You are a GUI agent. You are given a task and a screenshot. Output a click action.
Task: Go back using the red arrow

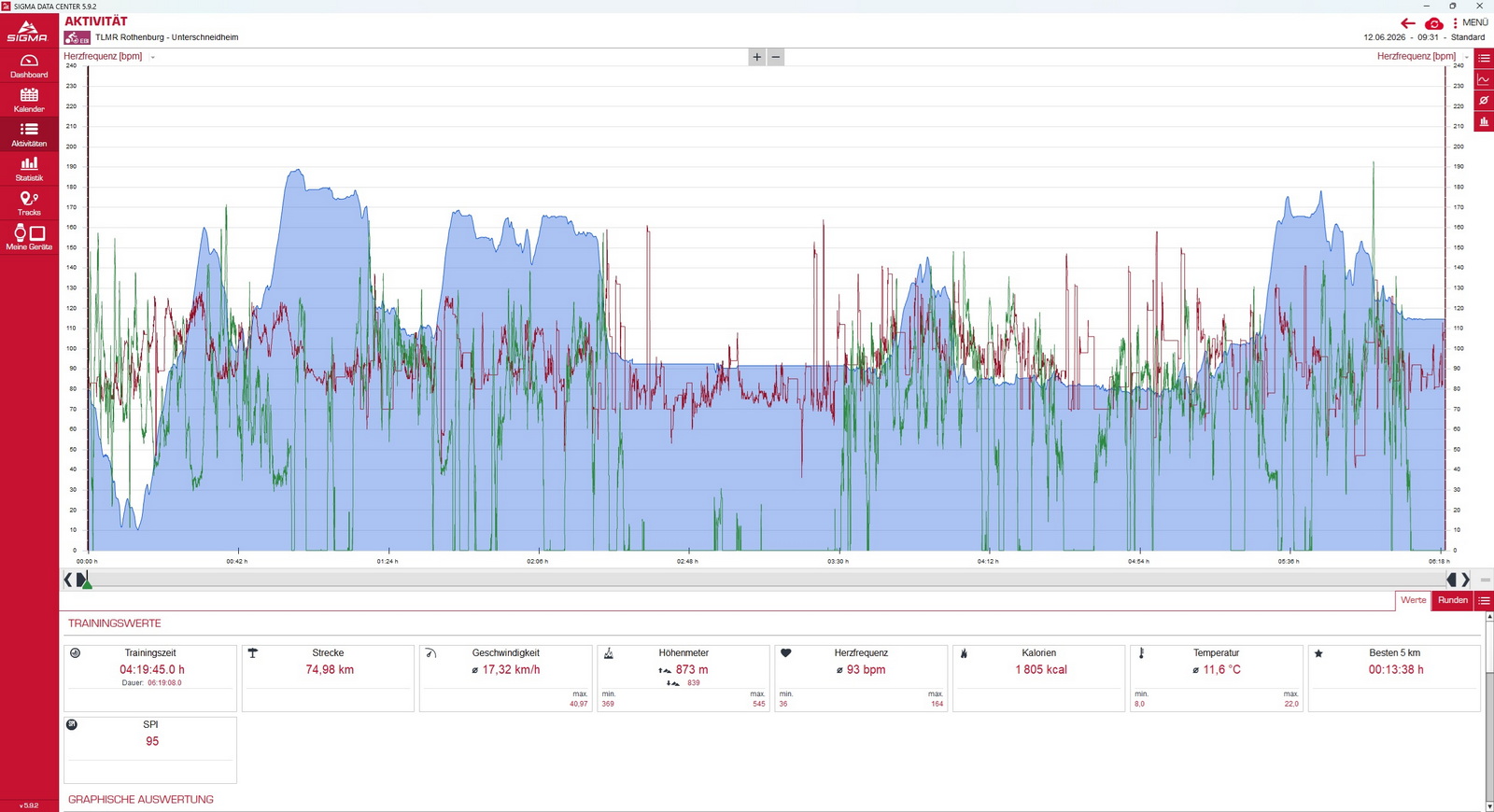[x=1408, y=23]
